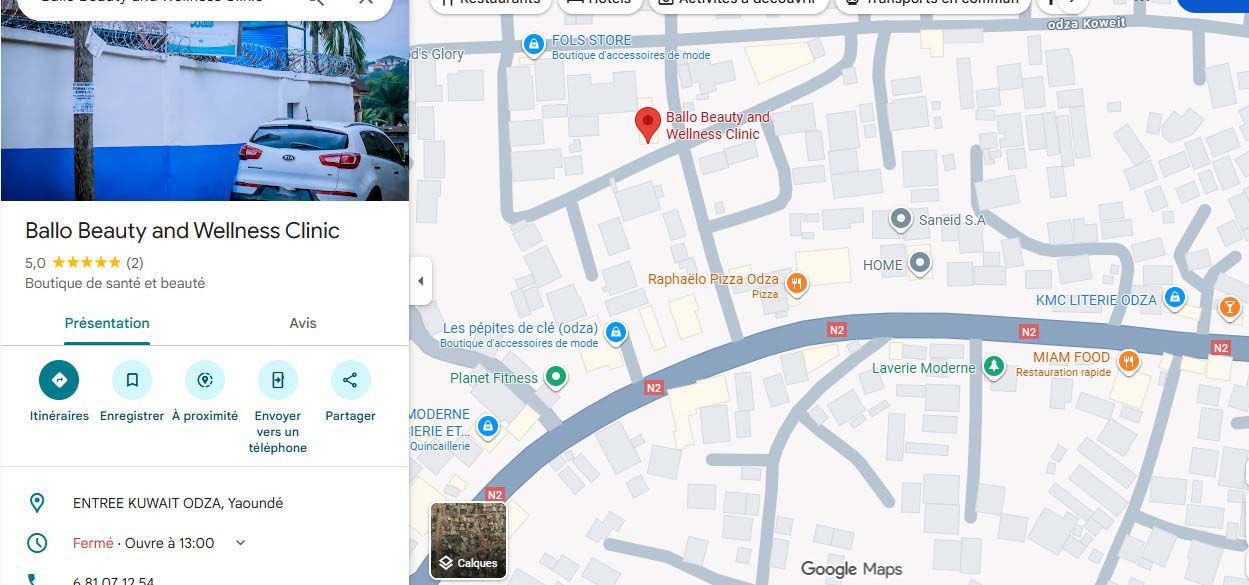The height and width of the screenshot is (585, 1249).
Task: Click the orange bar pin near KMC Literie
Action: (x=1229, y=308)
